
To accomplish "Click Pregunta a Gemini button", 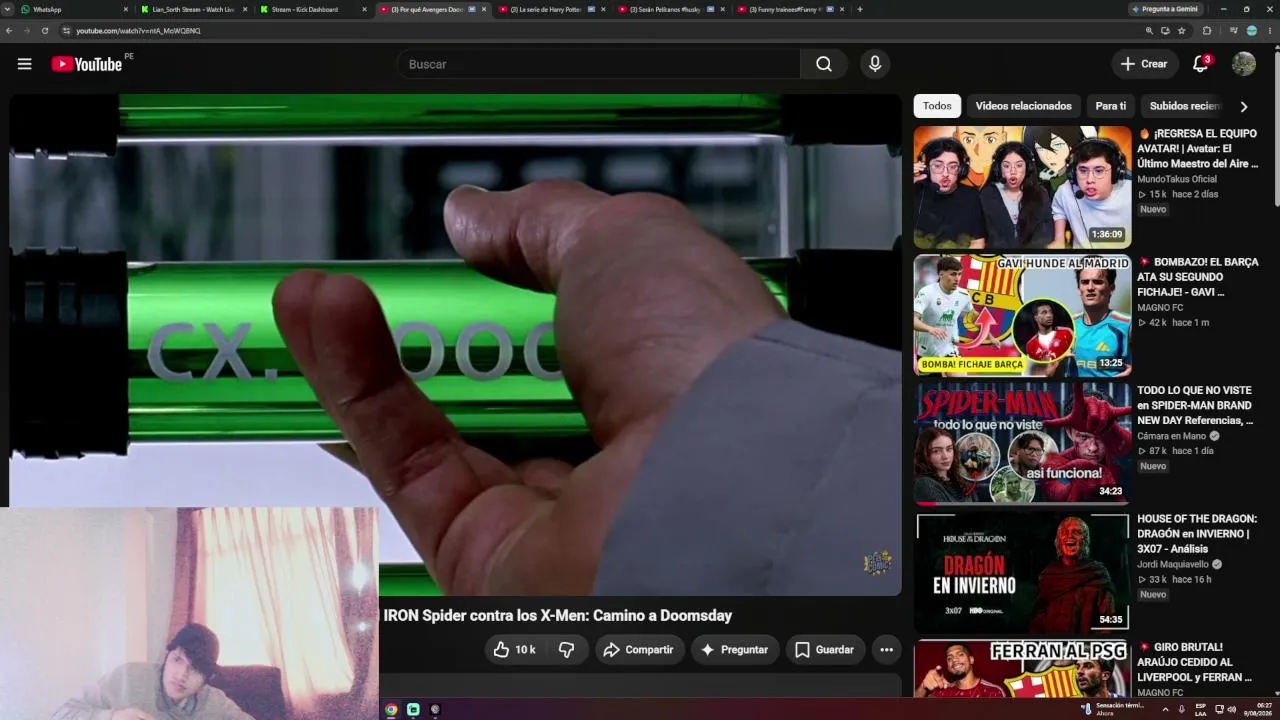I will click(x=1165, y=9).
